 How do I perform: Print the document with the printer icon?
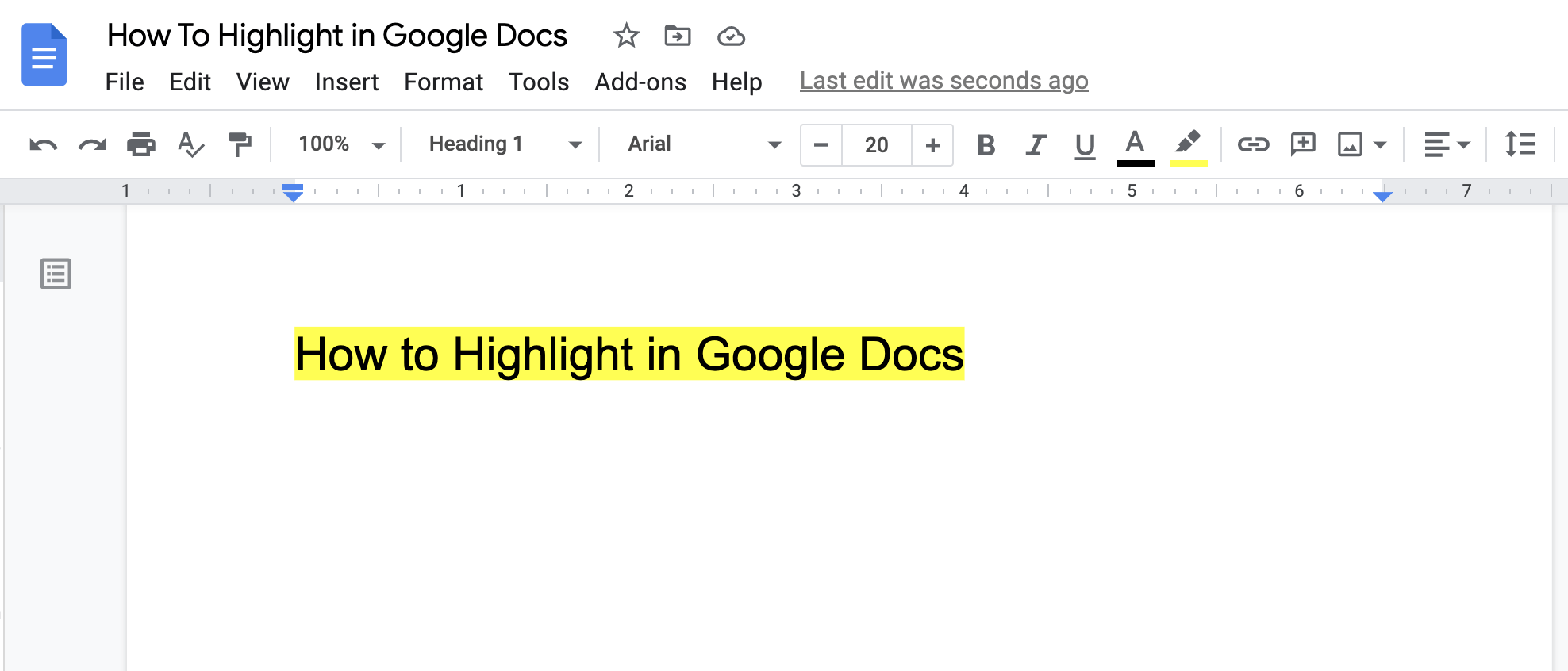pyautogui.click(x=141, y=144)
